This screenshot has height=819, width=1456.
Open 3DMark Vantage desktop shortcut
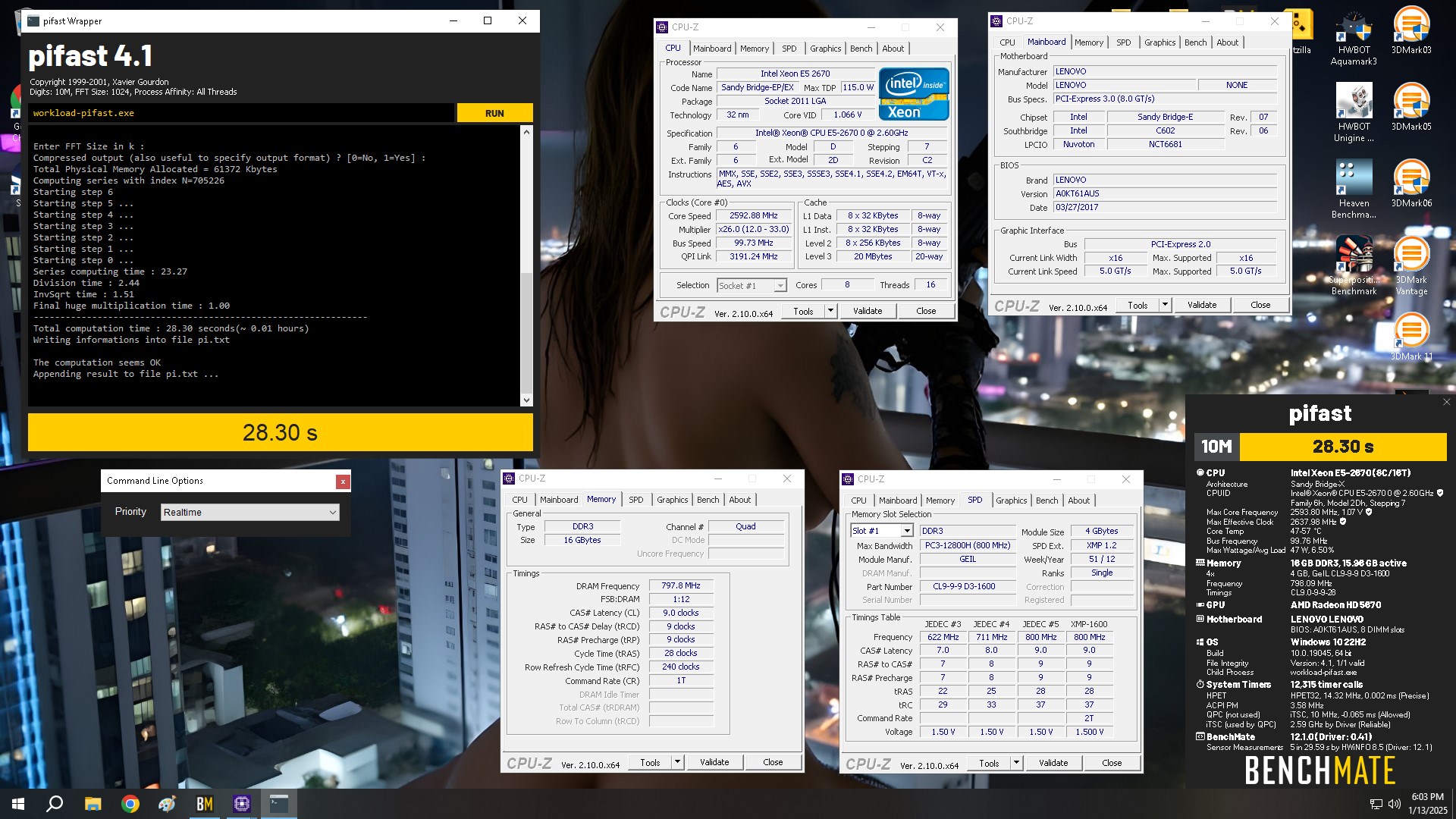[1411, 265]
